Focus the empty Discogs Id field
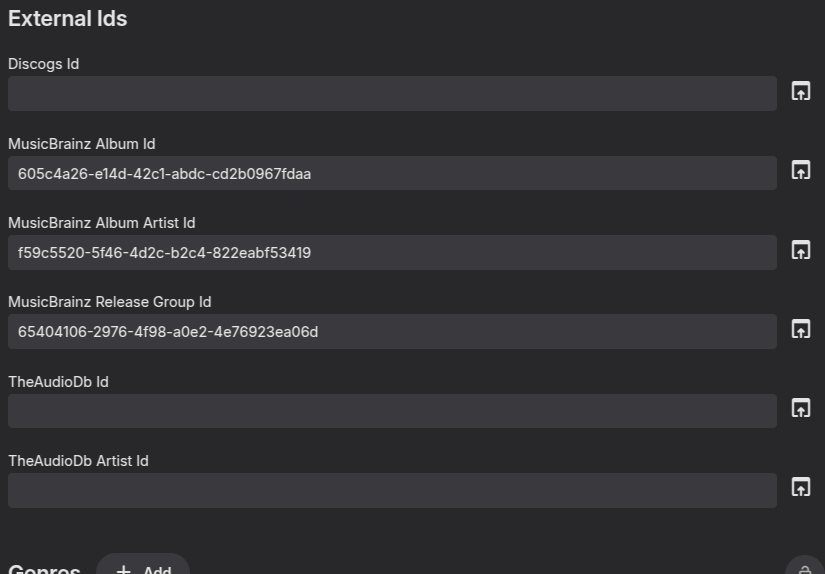825x574 pixels. click(x=392, y=93)
